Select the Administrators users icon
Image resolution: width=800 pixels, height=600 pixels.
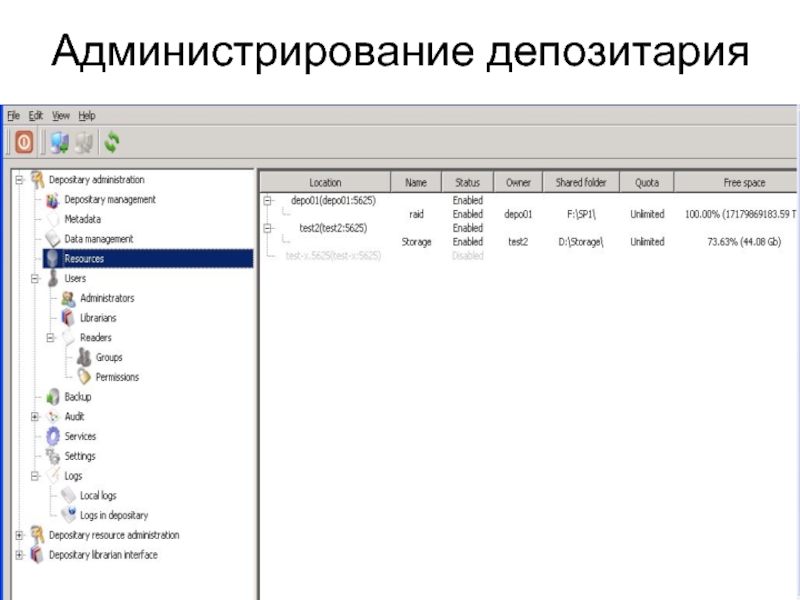tap(68, 298)
